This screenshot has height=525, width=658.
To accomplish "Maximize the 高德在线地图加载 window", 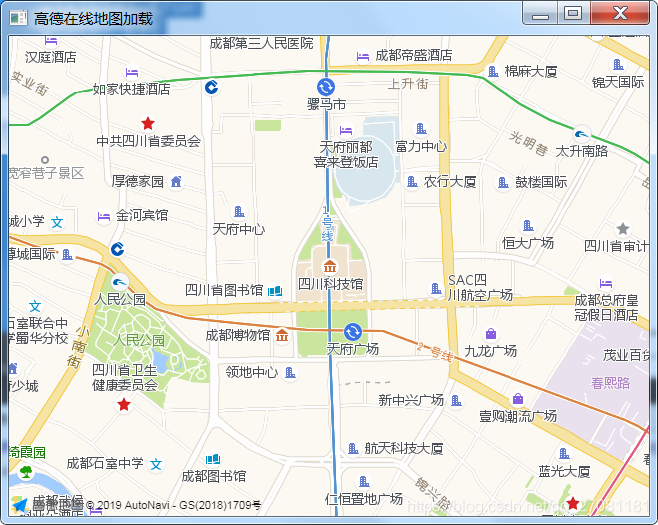I will point(573,13).
